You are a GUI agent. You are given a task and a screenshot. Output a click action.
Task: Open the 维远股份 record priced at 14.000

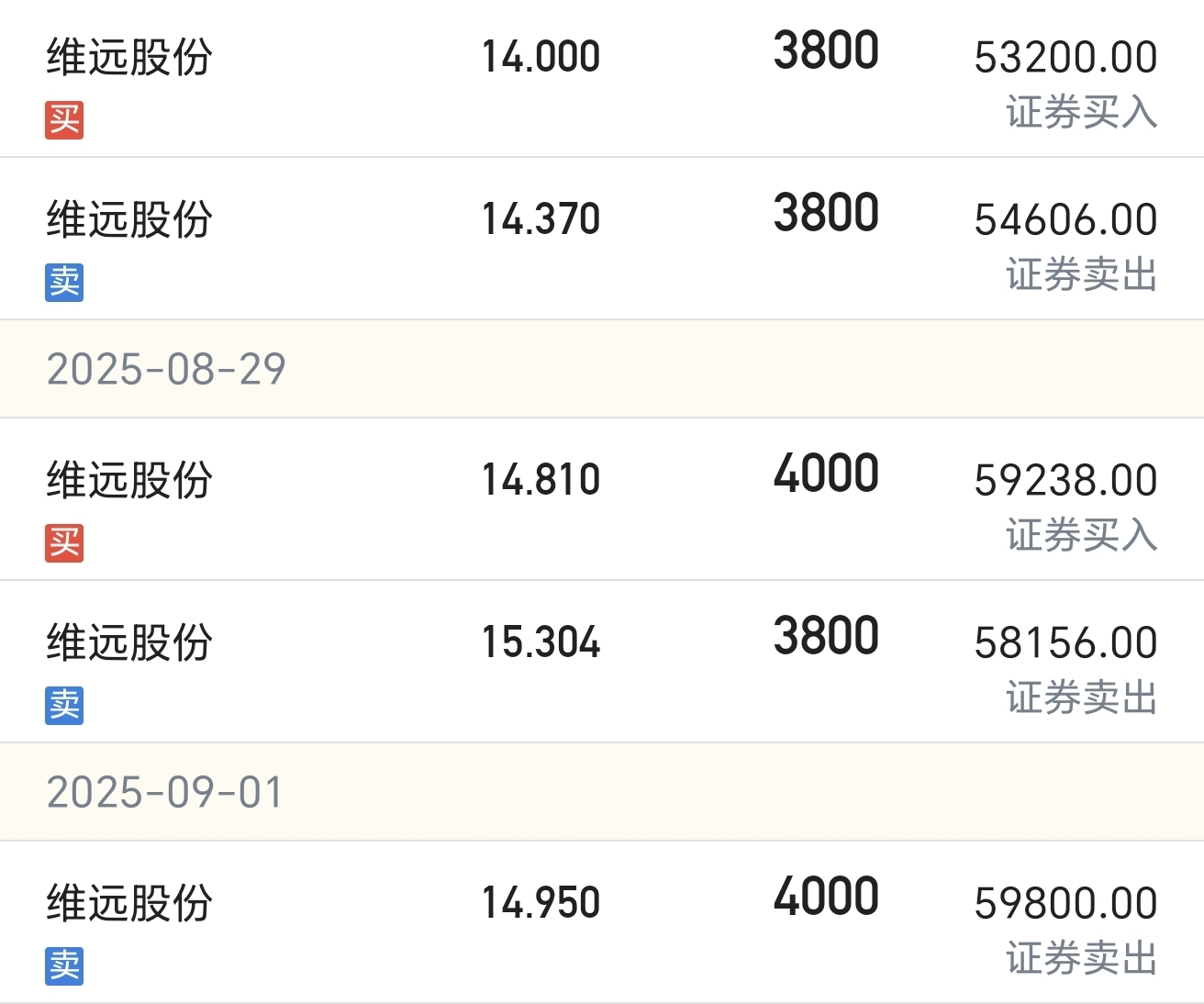coord(602,78)
